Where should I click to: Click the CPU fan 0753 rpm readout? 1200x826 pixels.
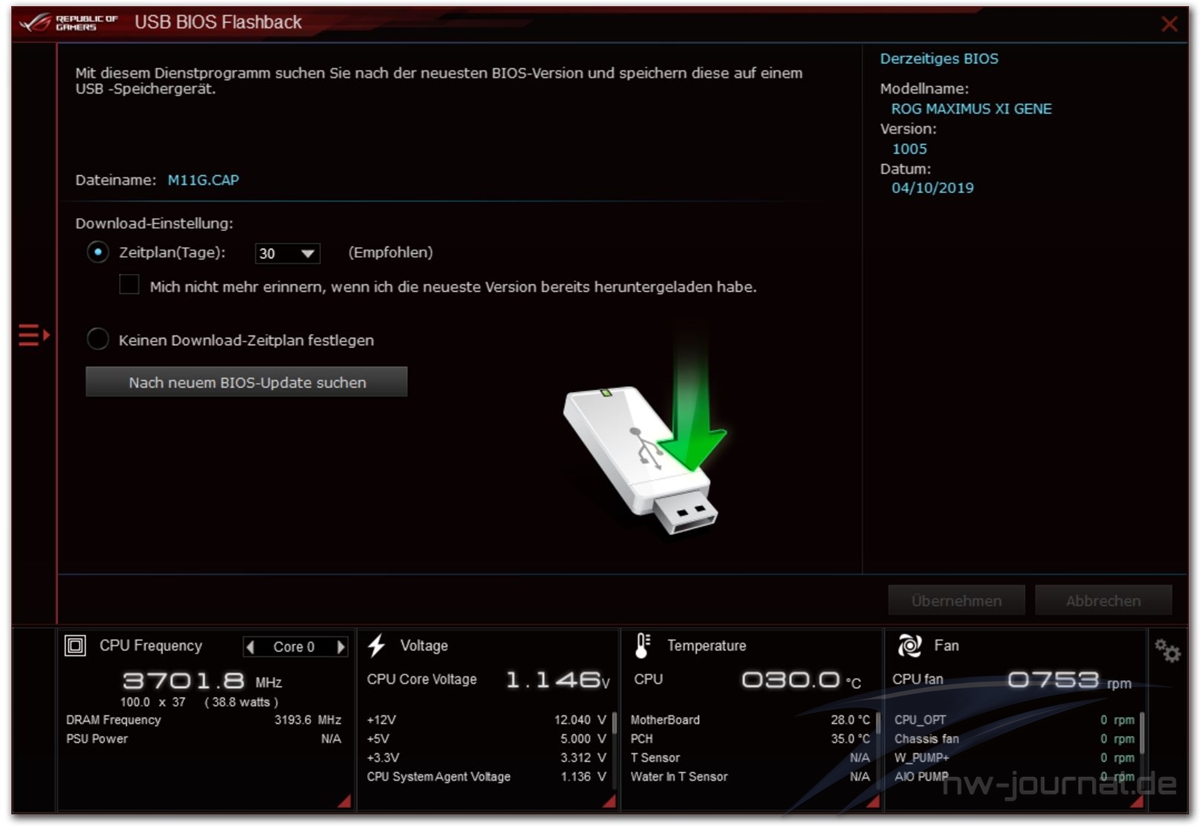click(1069, 680)
